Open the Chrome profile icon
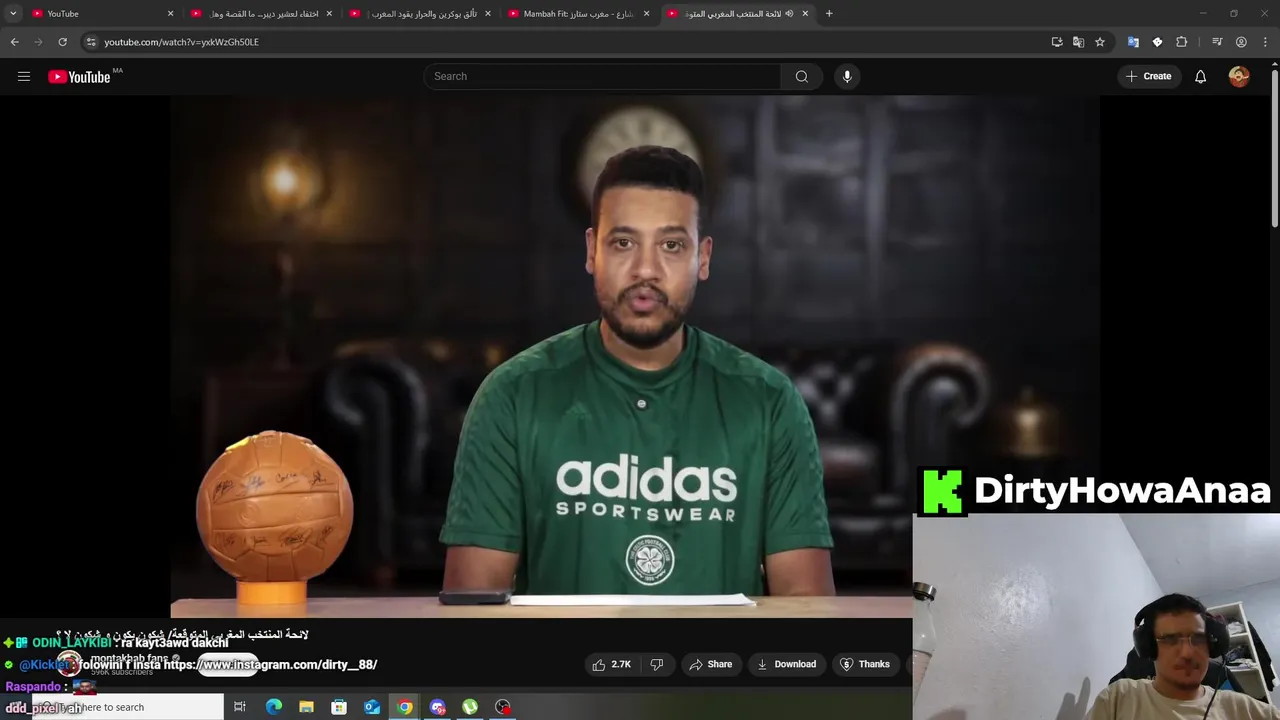This screenshot has height=720, width=1280. coord(1241,42)
